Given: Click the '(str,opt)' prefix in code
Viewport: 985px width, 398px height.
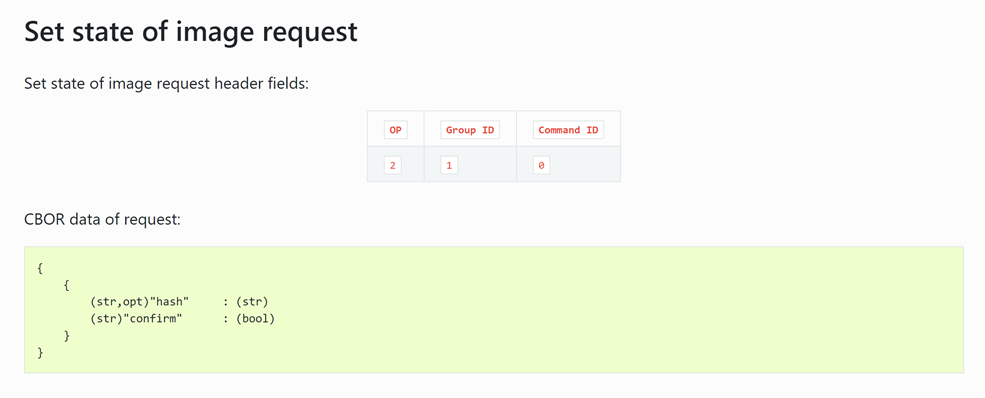Looking at the screenshot, I should tap(119, 302).
